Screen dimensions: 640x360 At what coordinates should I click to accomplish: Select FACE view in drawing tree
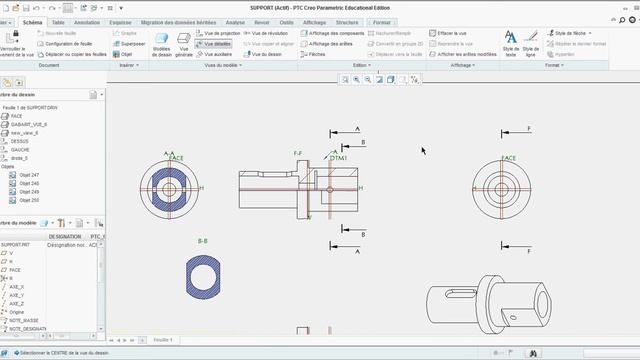16,116
